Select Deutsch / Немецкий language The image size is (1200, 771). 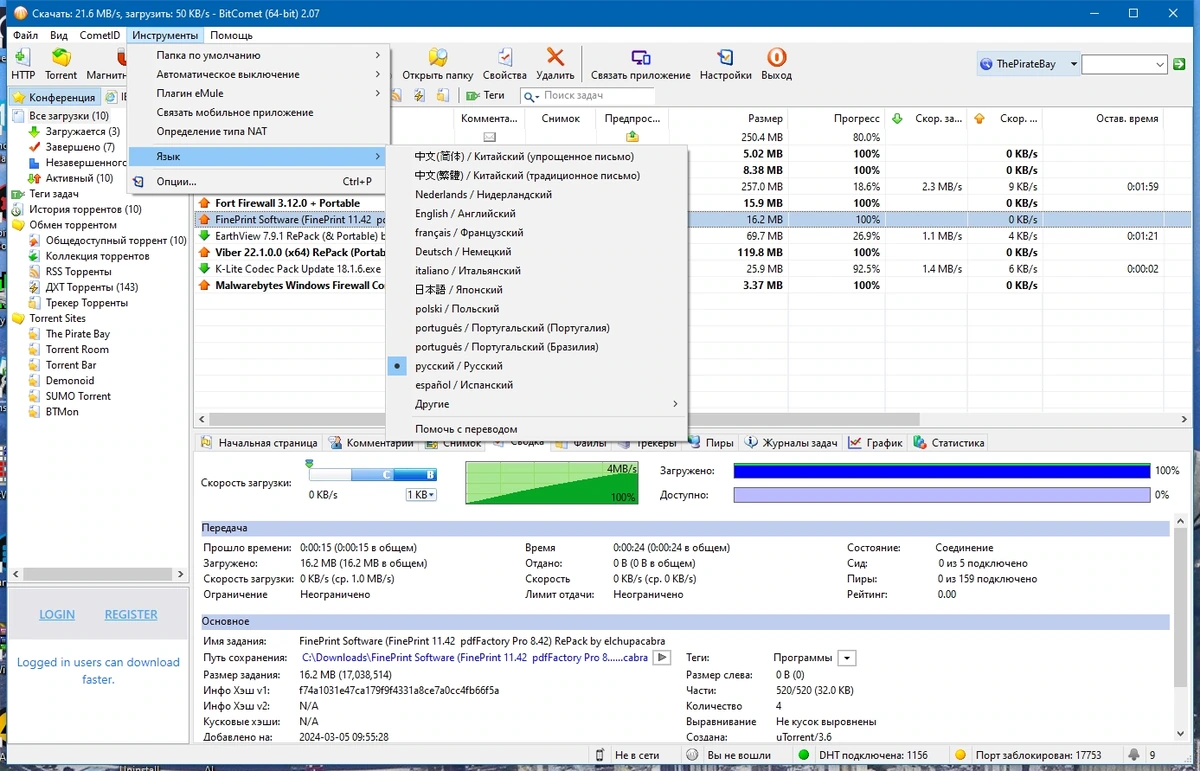coord(536,251)
